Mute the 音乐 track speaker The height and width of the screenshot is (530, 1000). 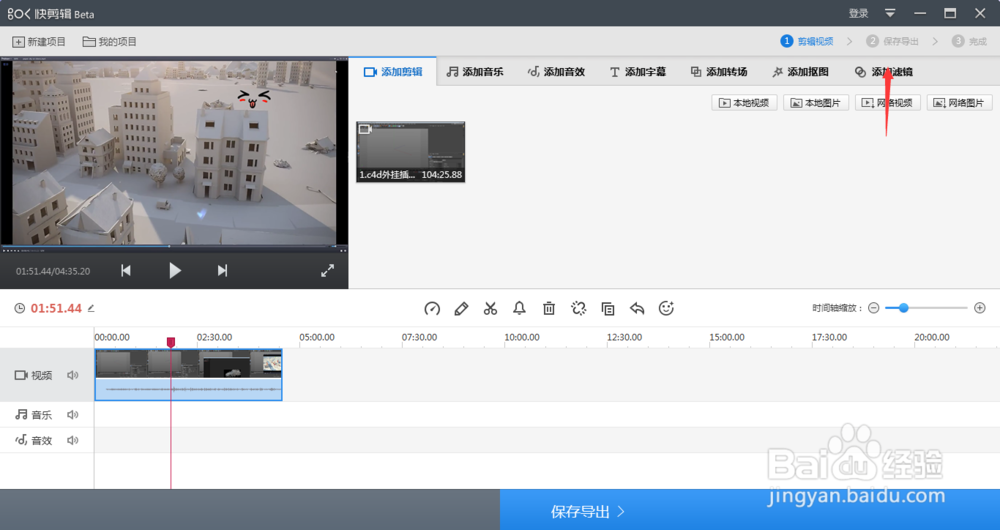coord(73,415)
